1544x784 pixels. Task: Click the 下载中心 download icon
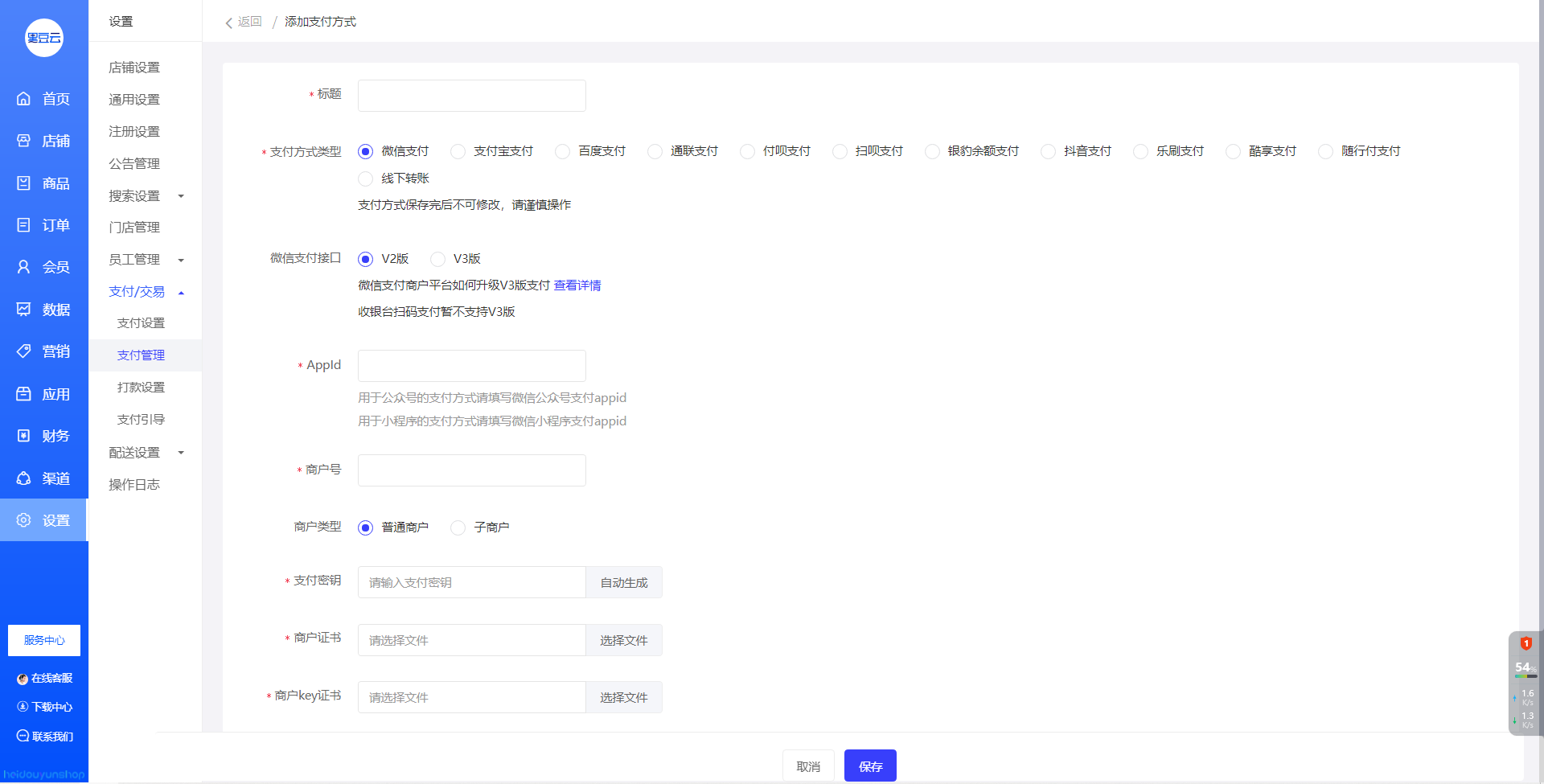point(23,707)
